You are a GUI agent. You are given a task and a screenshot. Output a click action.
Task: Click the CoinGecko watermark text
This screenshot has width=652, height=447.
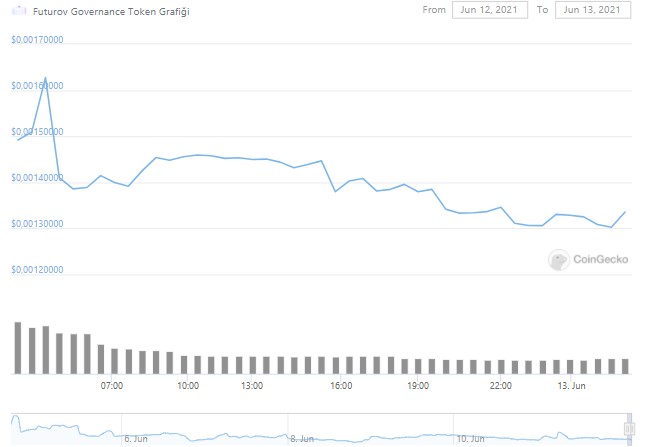(600, 259)
